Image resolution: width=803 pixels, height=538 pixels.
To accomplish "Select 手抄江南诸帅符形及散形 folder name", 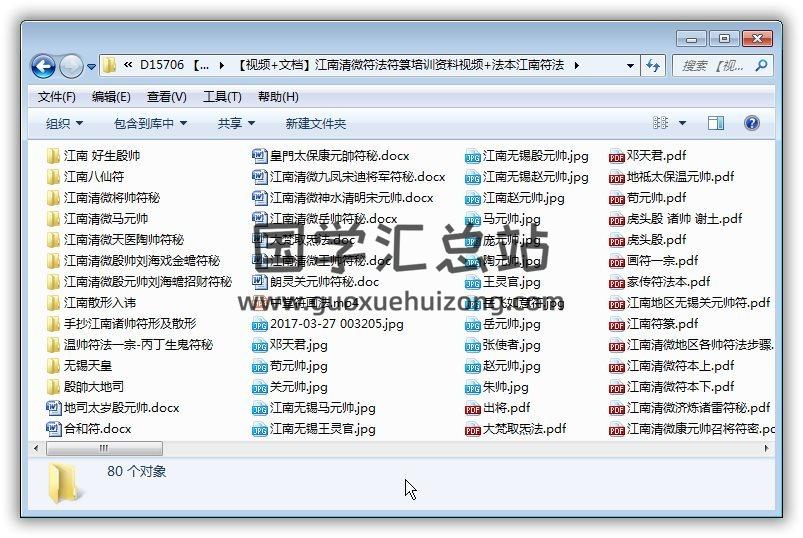I will coord(130,324).
